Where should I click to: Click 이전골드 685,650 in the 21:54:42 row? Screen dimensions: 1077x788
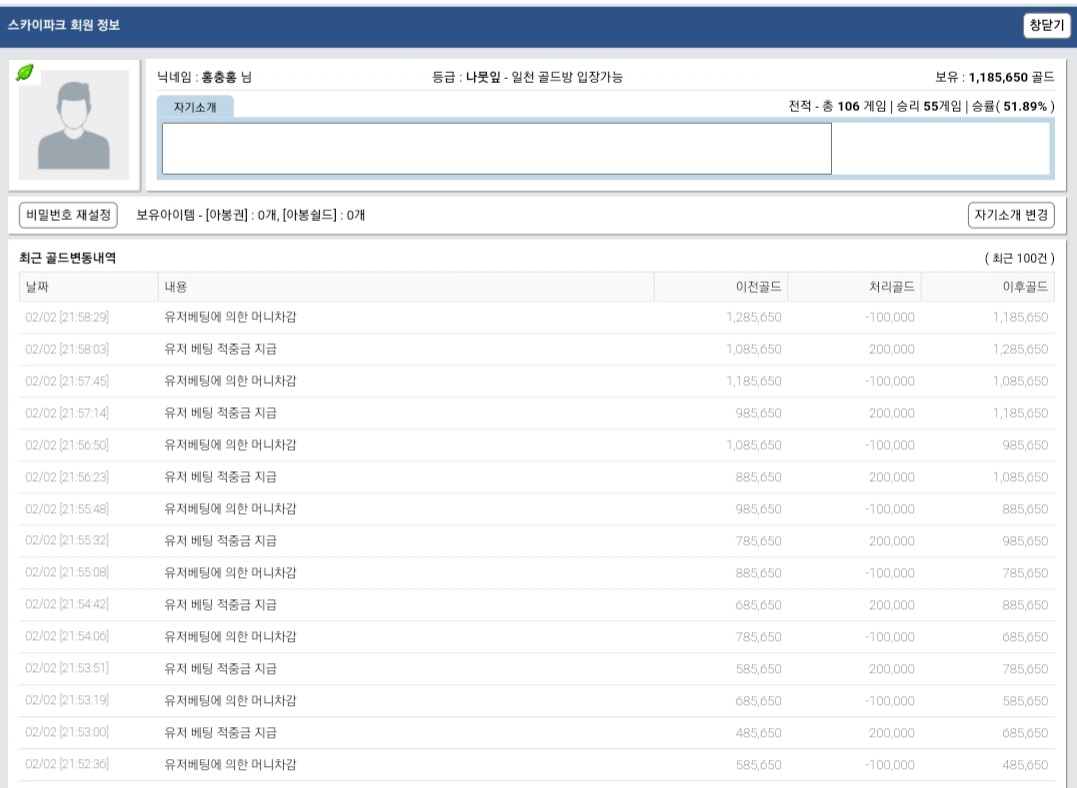click(758, 605)
